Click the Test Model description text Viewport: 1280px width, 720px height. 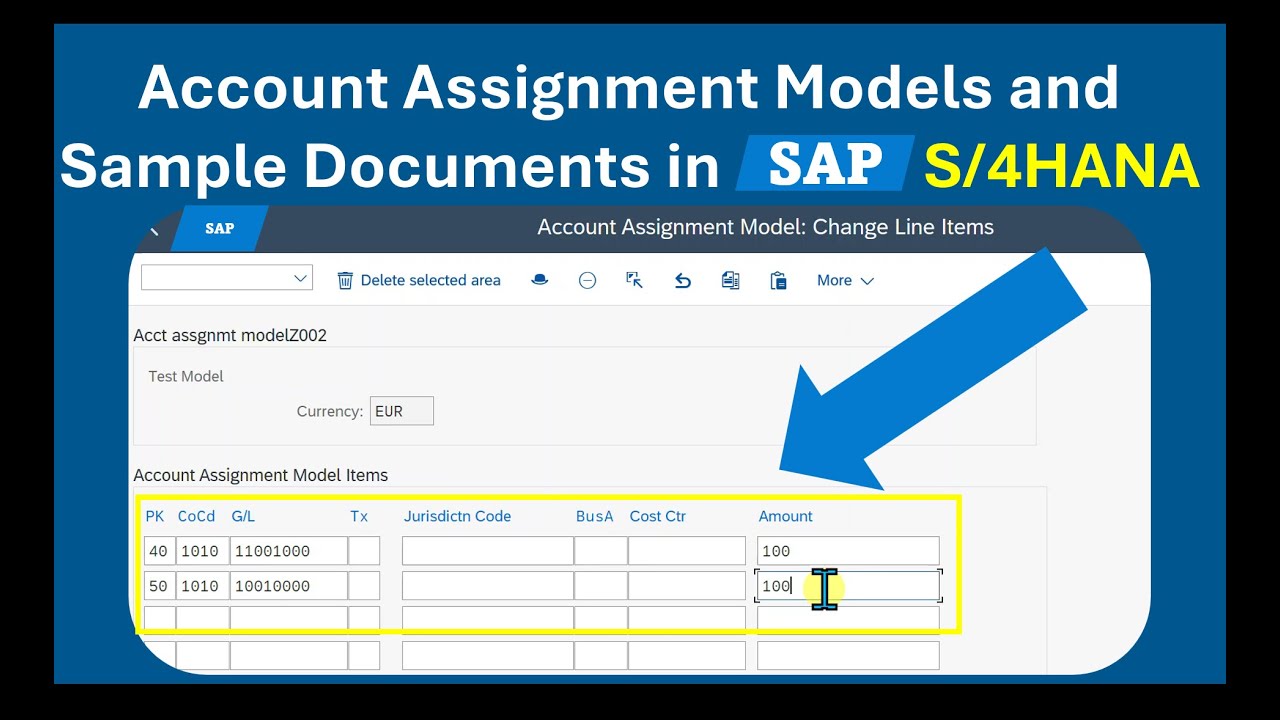click(186, 376)
